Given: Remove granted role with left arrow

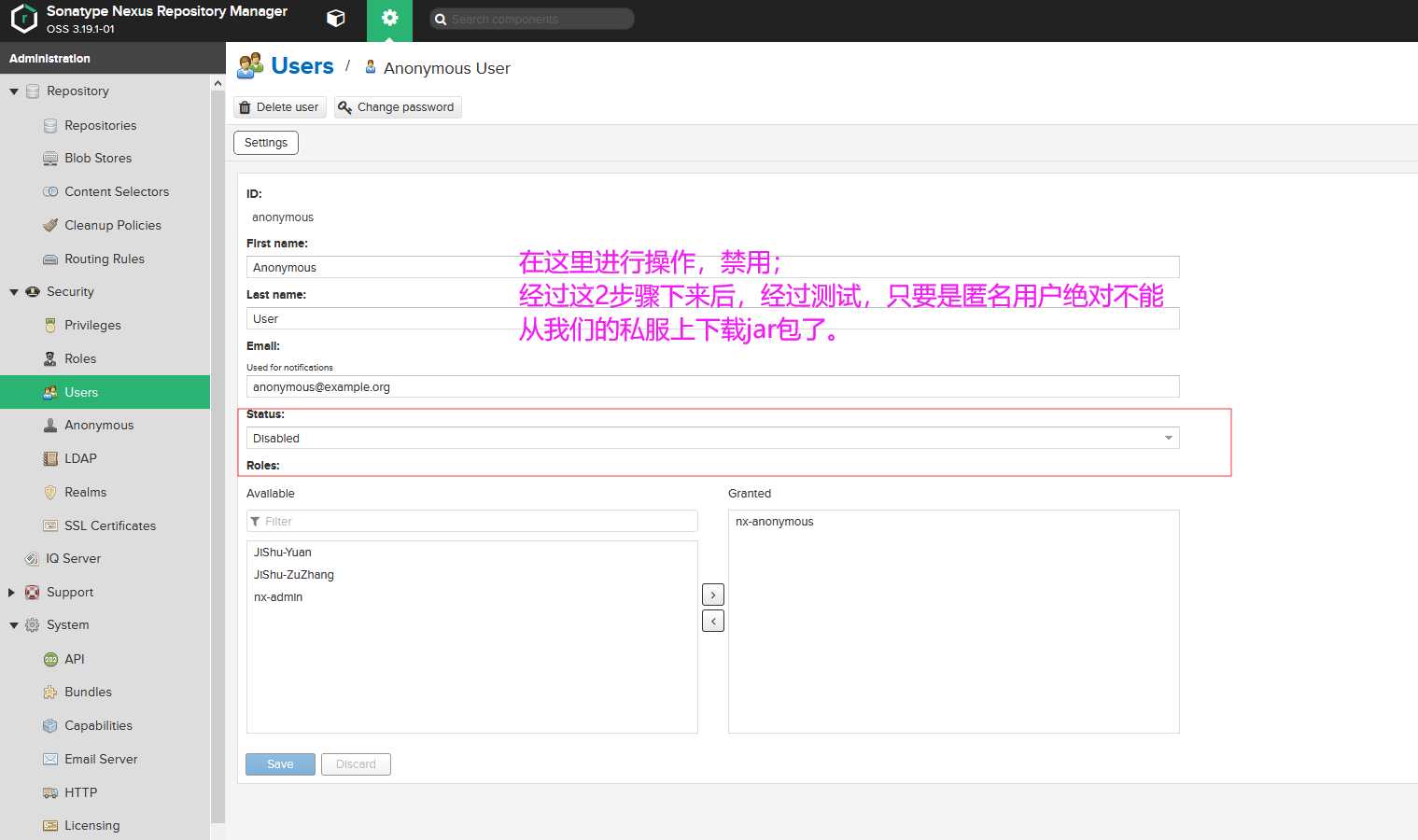Looking at the screenshot, I should tap(713, 621).
